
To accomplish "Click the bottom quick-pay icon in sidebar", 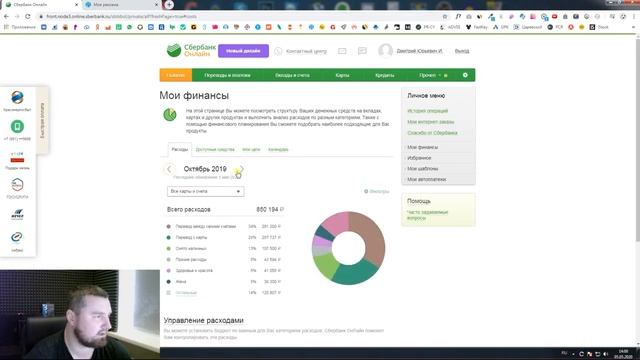I will (x=17, y=238).
